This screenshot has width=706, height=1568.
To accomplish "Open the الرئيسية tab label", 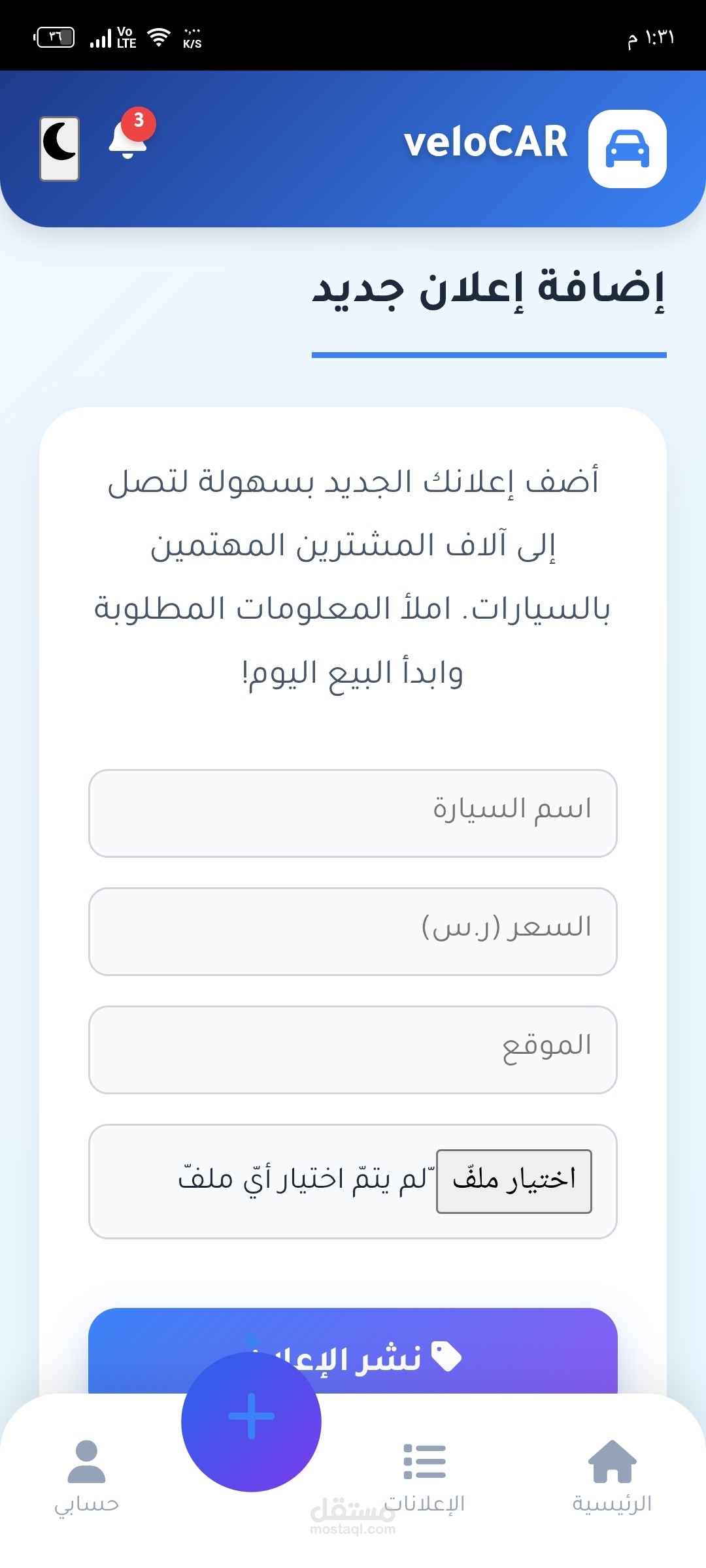I will [612, 1504].
